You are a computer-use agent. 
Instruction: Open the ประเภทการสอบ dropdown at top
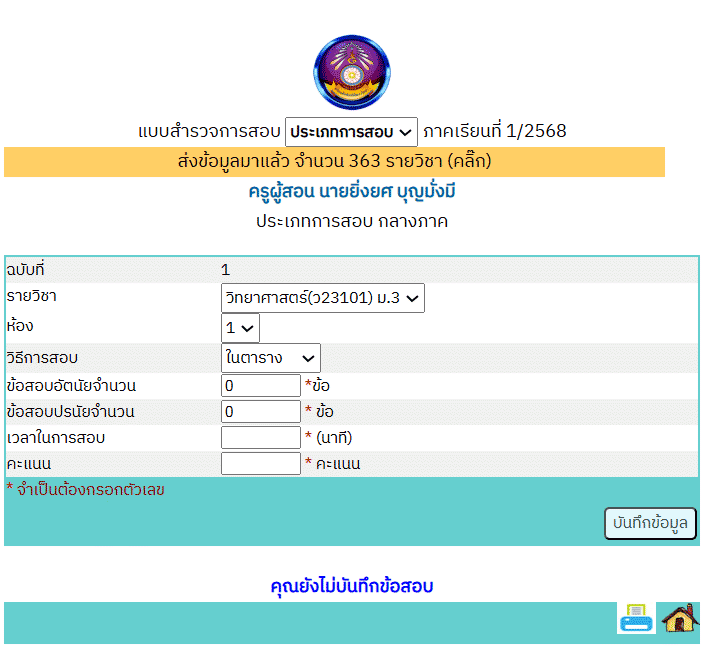(x=351, y=132)
